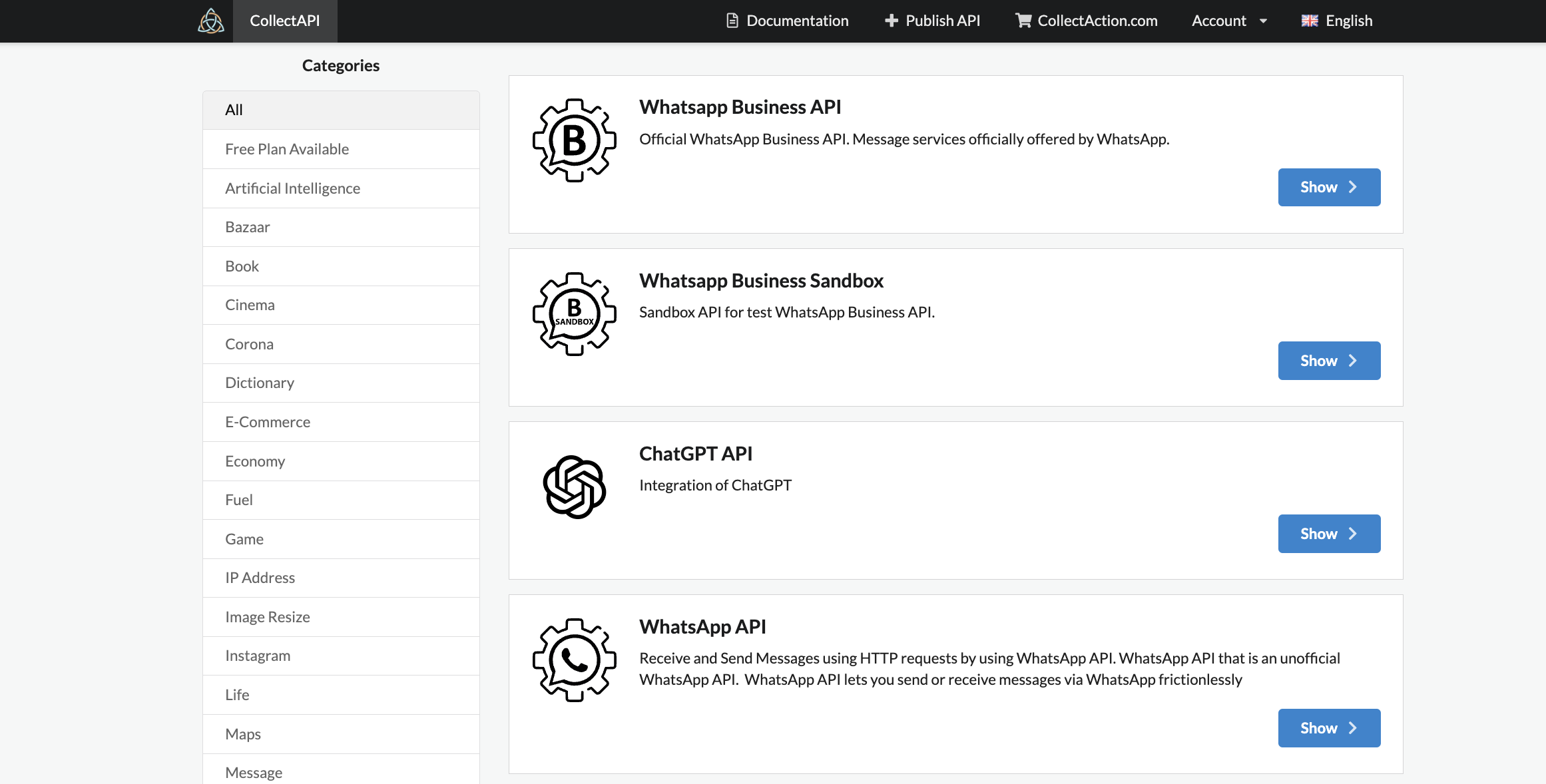Open the Book category
The image size is (1546, 784).
(341, 266)
